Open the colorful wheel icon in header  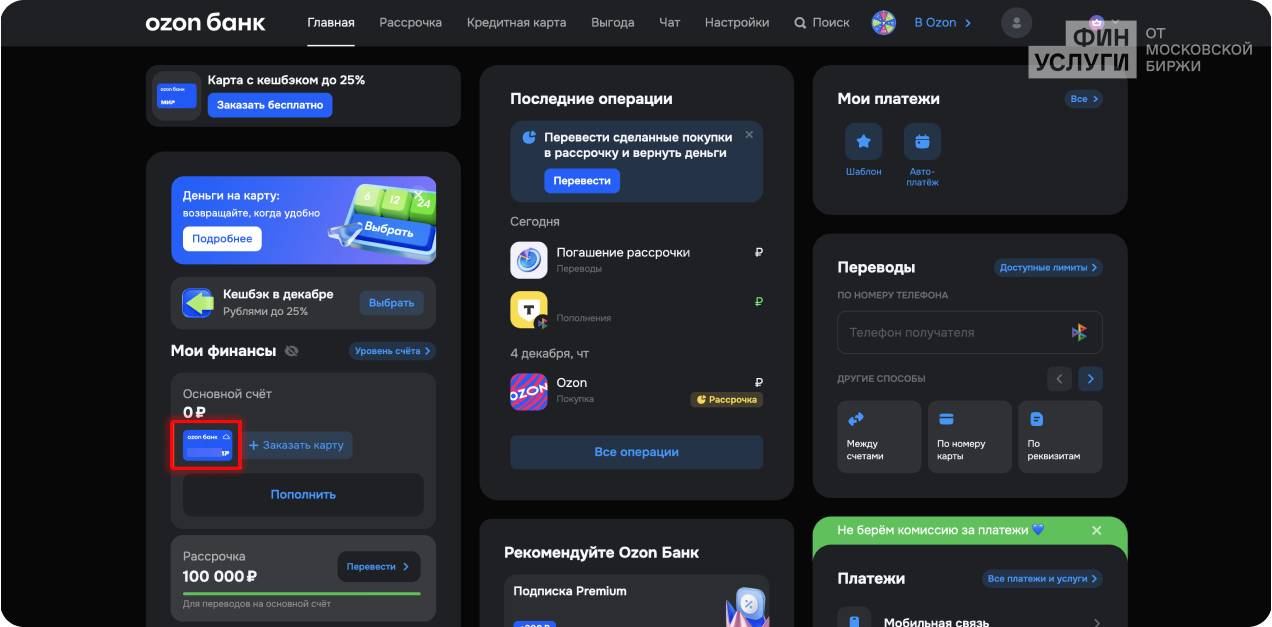[884, 22]
